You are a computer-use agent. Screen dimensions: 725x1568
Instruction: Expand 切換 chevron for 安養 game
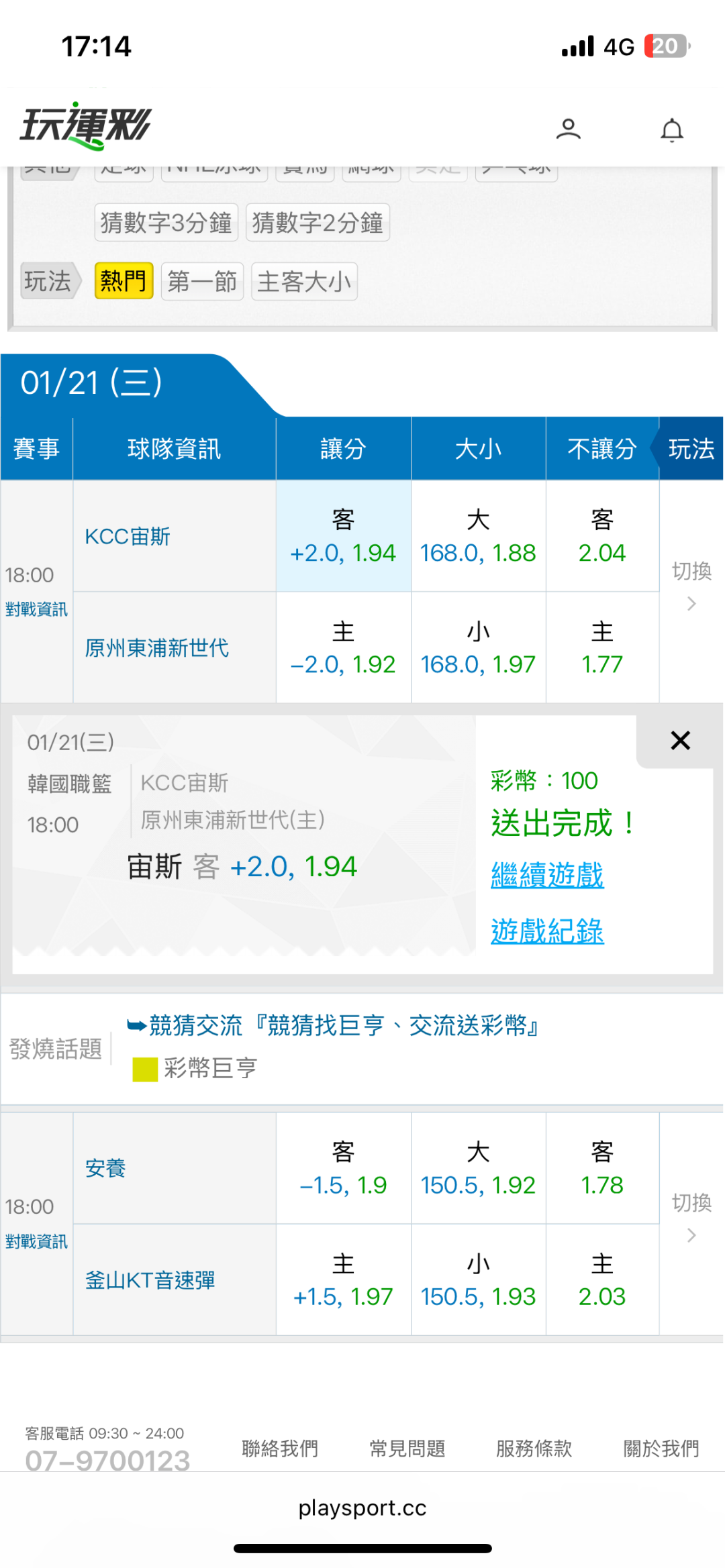691,1235
